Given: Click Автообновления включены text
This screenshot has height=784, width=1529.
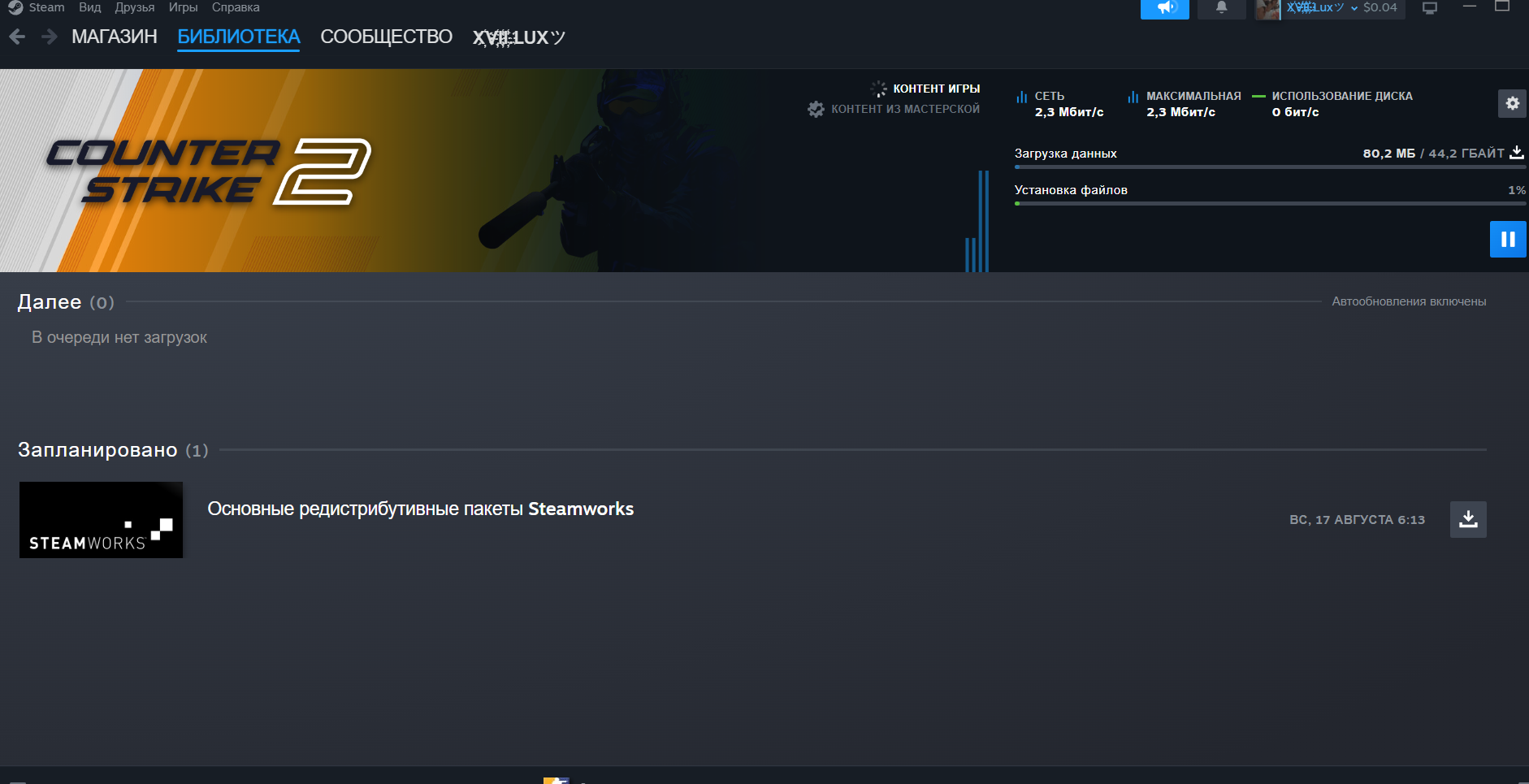Looking at the screenshot, I should (1409, 301).
